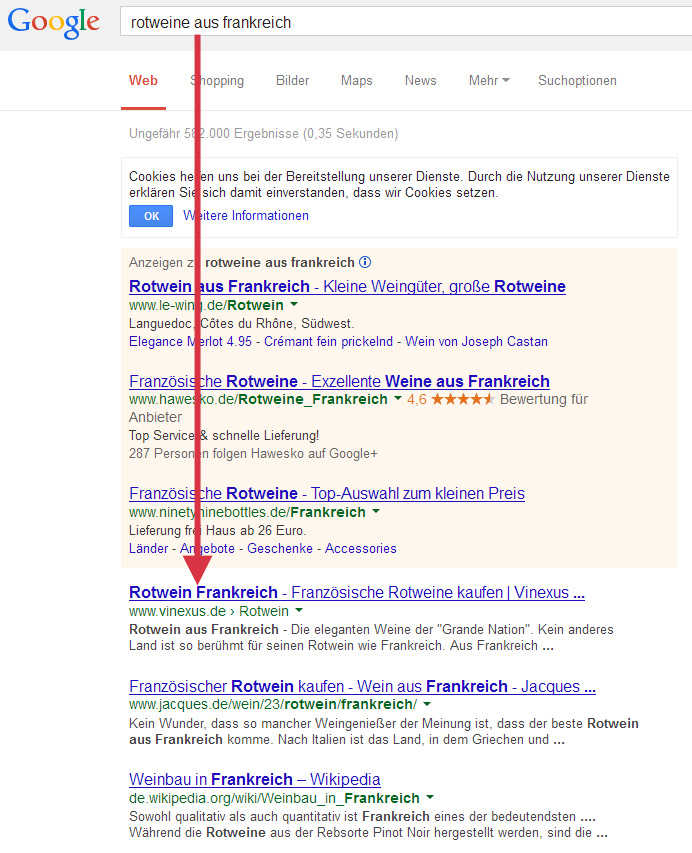Click text 287 Personen folgen Hawesko auf Google+
The image size is (692, 853).
click(253, 454)
